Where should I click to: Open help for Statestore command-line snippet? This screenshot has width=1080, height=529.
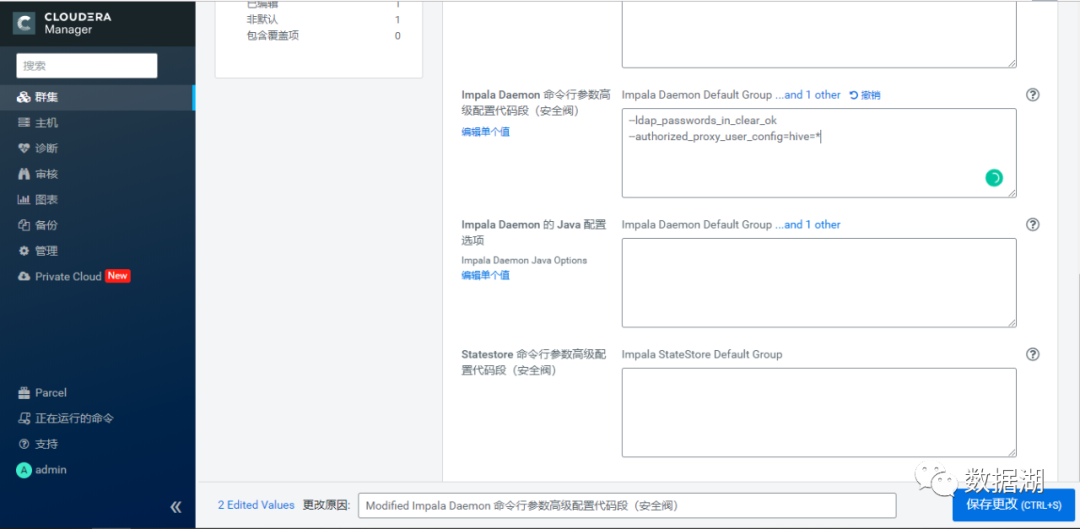click(1032, 354)
